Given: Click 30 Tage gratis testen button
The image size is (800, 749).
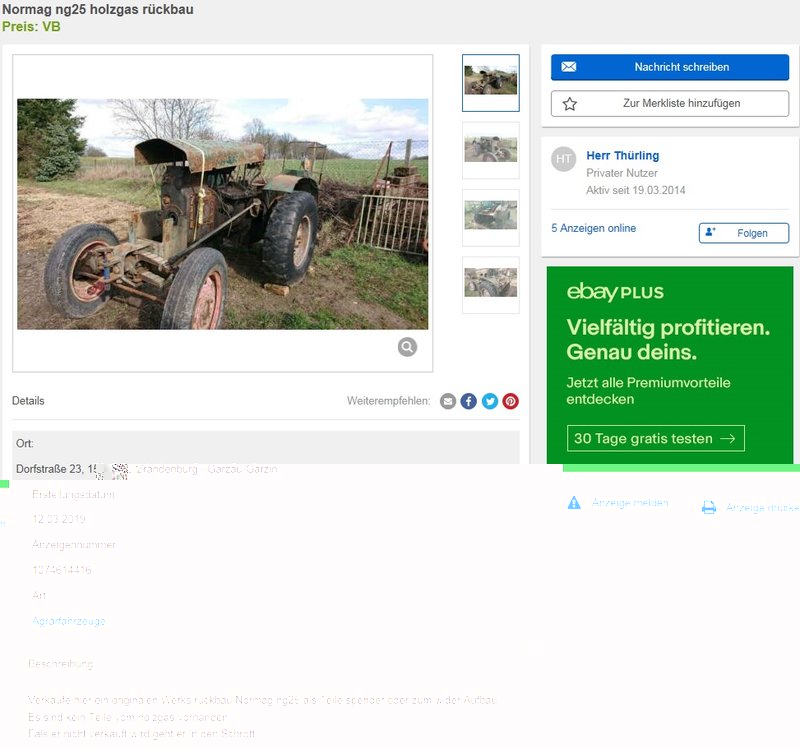Looking at the screenshot, I should click(656, 438).
